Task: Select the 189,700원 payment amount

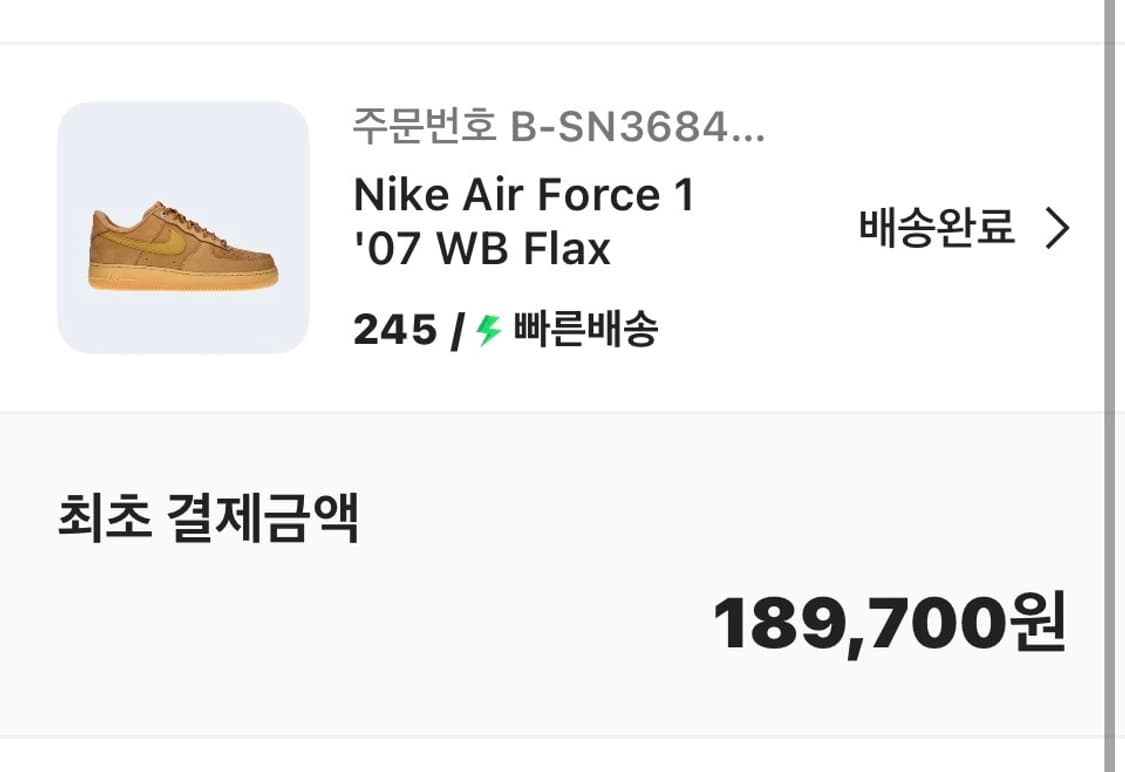Action: tap(888, 622)
